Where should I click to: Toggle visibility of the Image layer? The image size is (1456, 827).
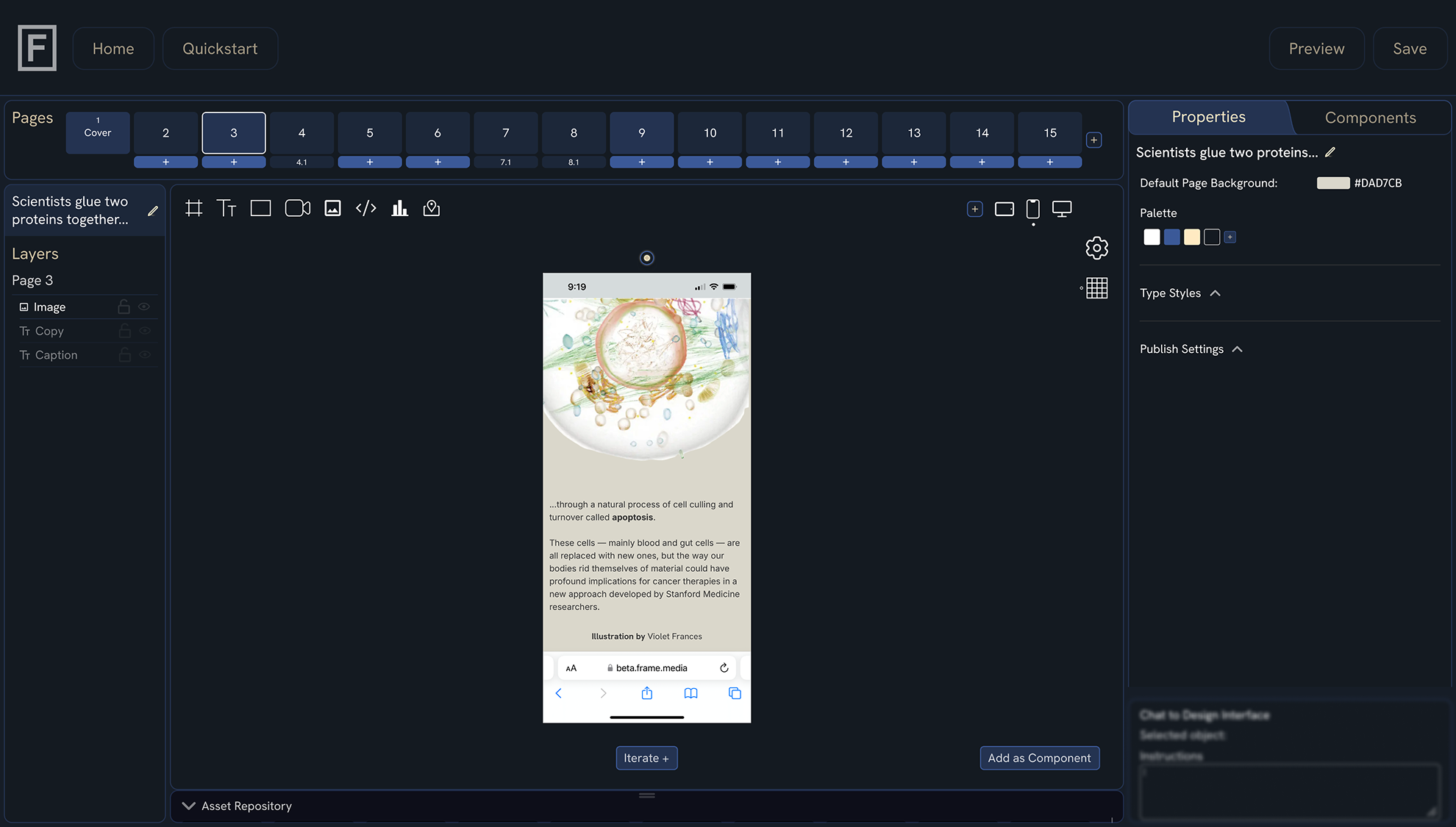click(x=144, y=307)
